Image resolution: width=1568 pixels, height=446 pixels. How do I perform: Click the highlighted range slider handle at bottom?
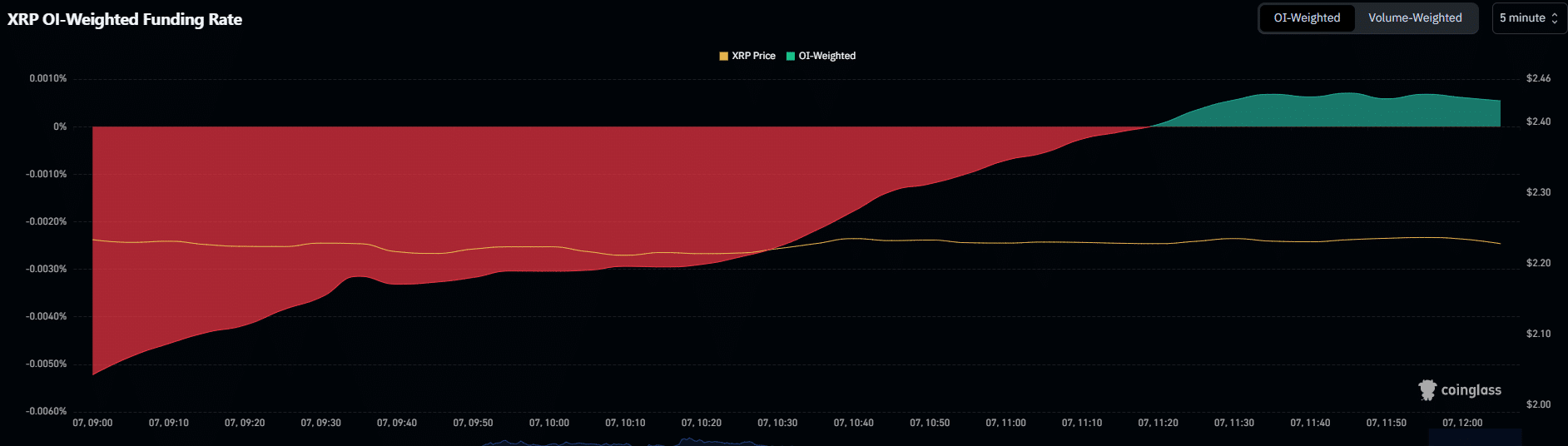pyautogui.click(x=1475, y=438)
